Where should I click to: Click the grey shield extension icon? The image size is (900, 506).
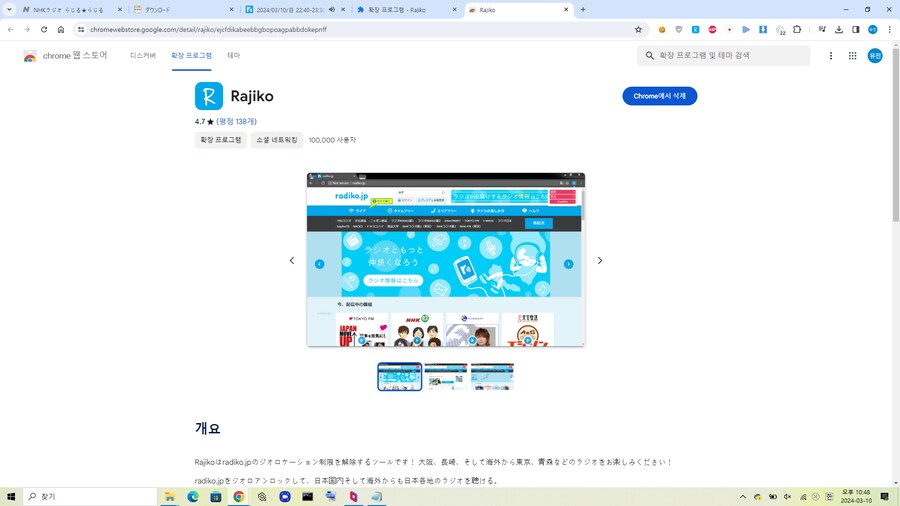coord(678,29)
